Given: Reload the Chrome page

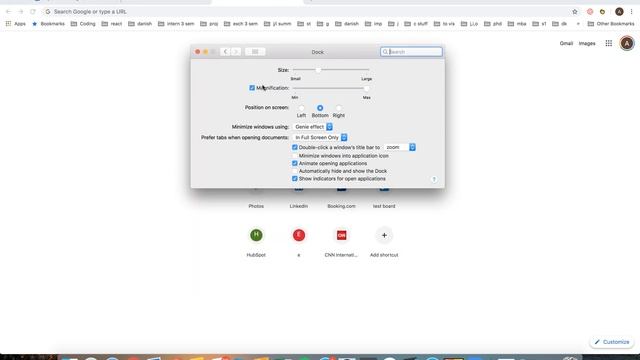Looking at the screenshot, I should click(x=33, y=12).
